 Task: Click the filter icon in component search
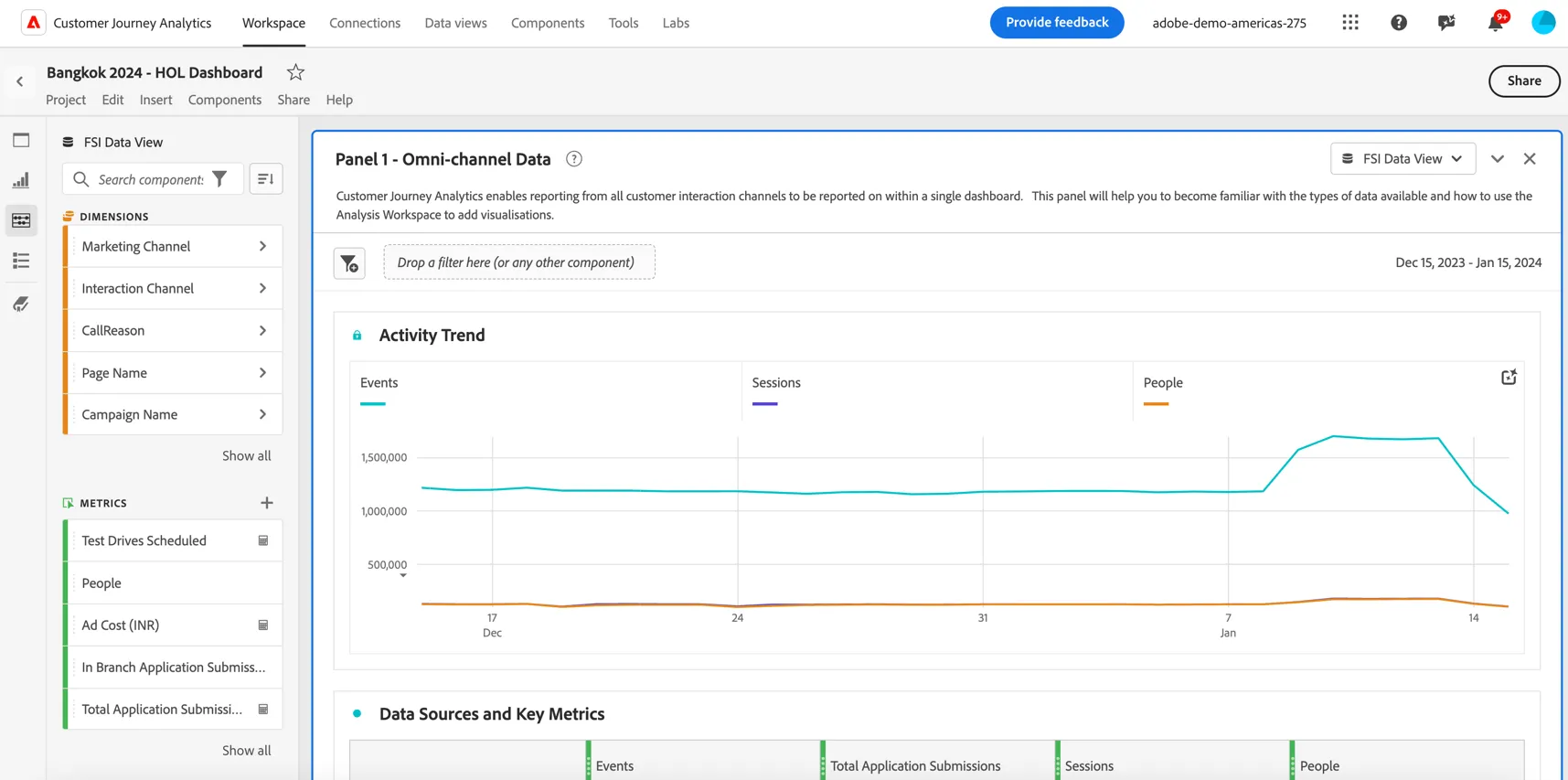pyautogui.click(x=219, y=179)
